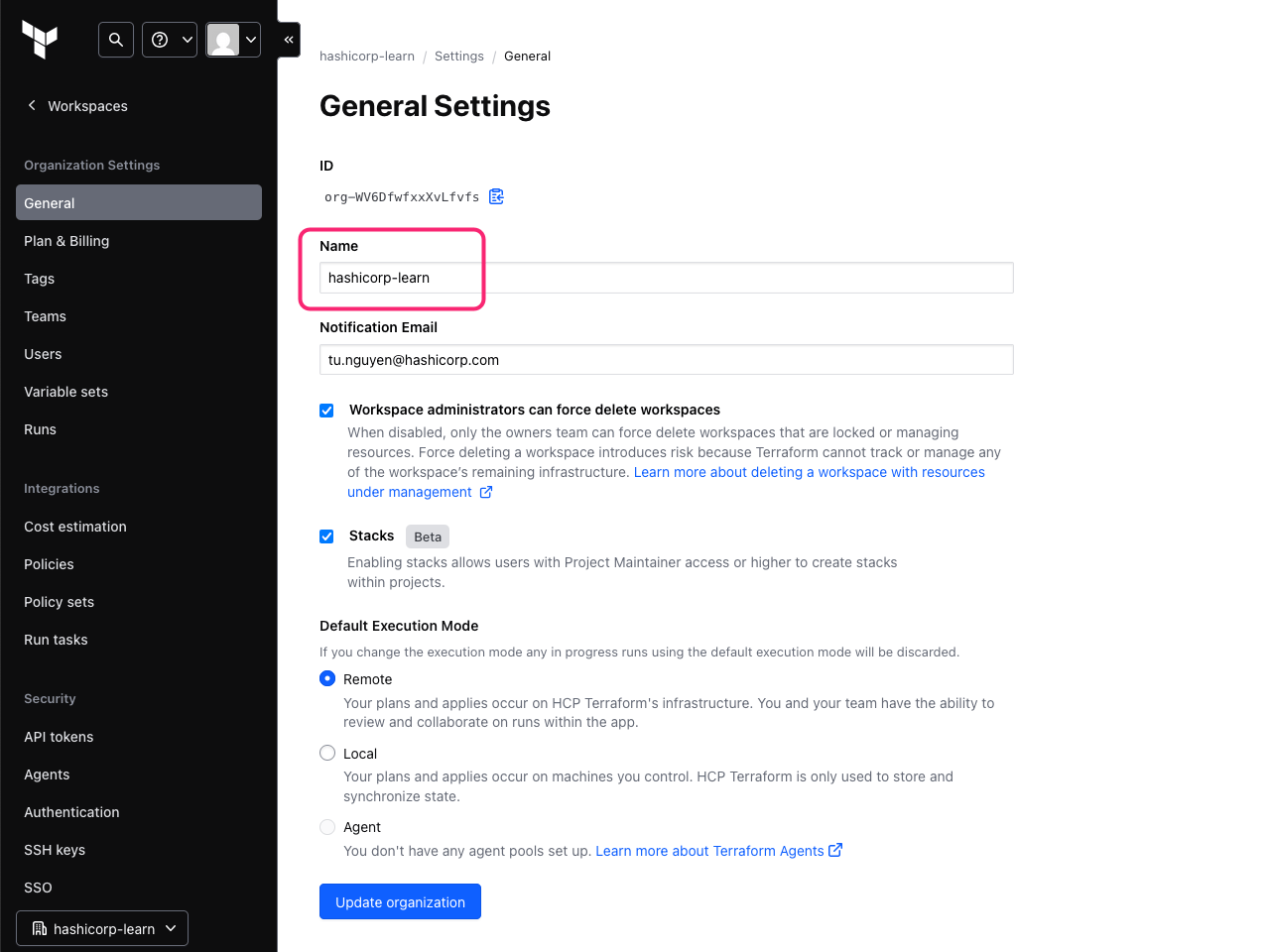The height and width of the screenshot is (952, 1270).
Task: Open Teams settings page
Action: (x=139, y=316)
